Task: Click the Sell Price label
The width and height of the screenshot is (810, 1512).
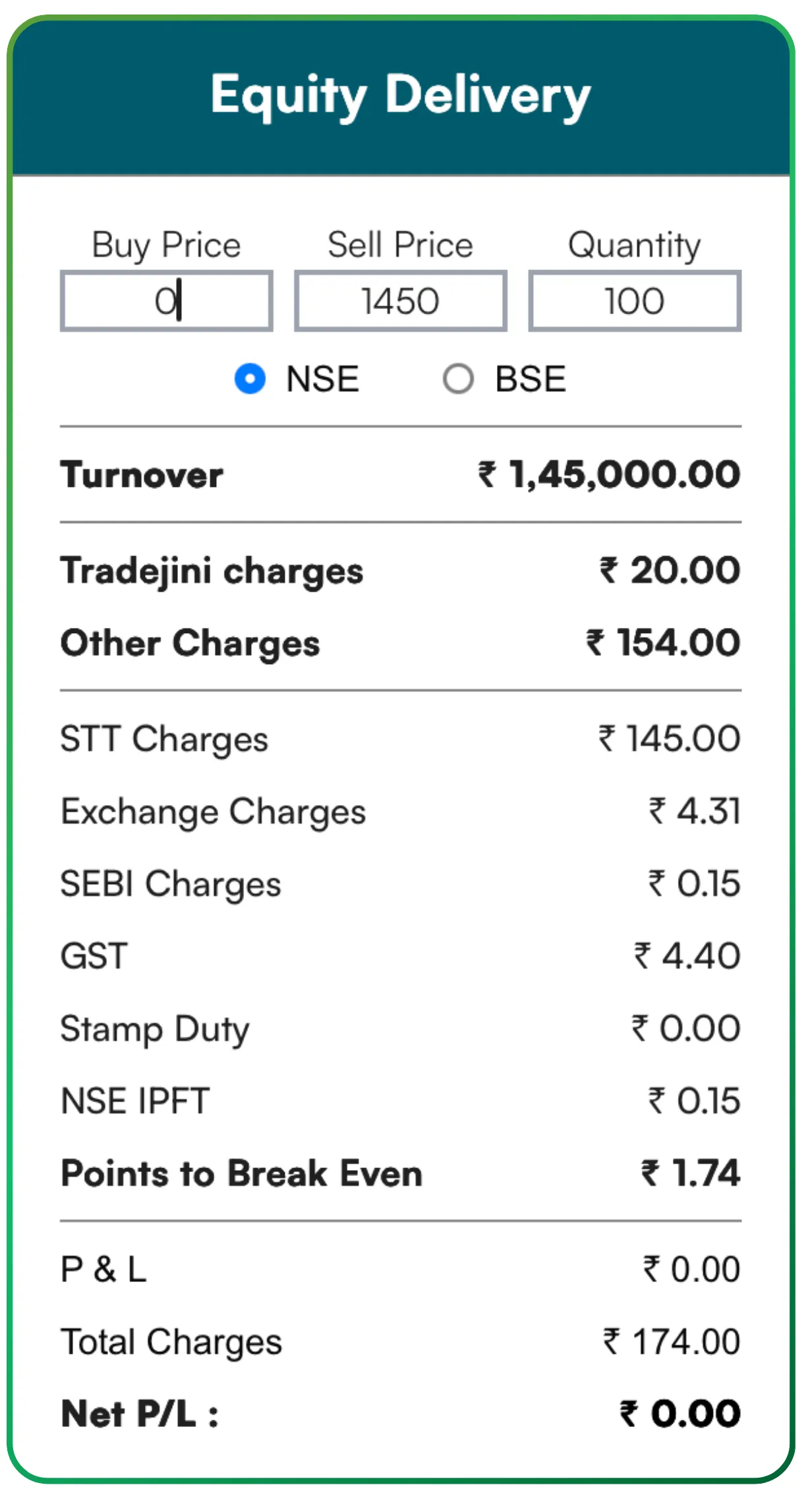Action: point(400,245)
